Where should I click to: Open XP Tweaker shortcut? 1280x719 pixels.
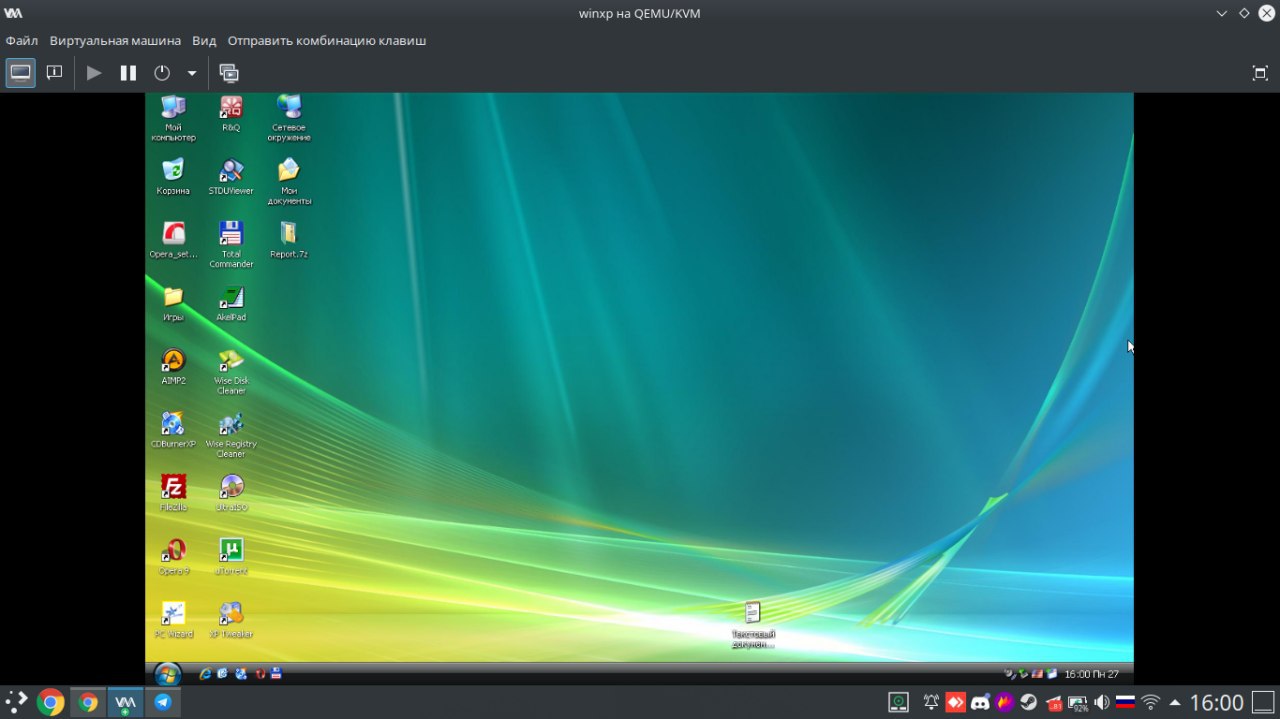click(x=231, y=620)
